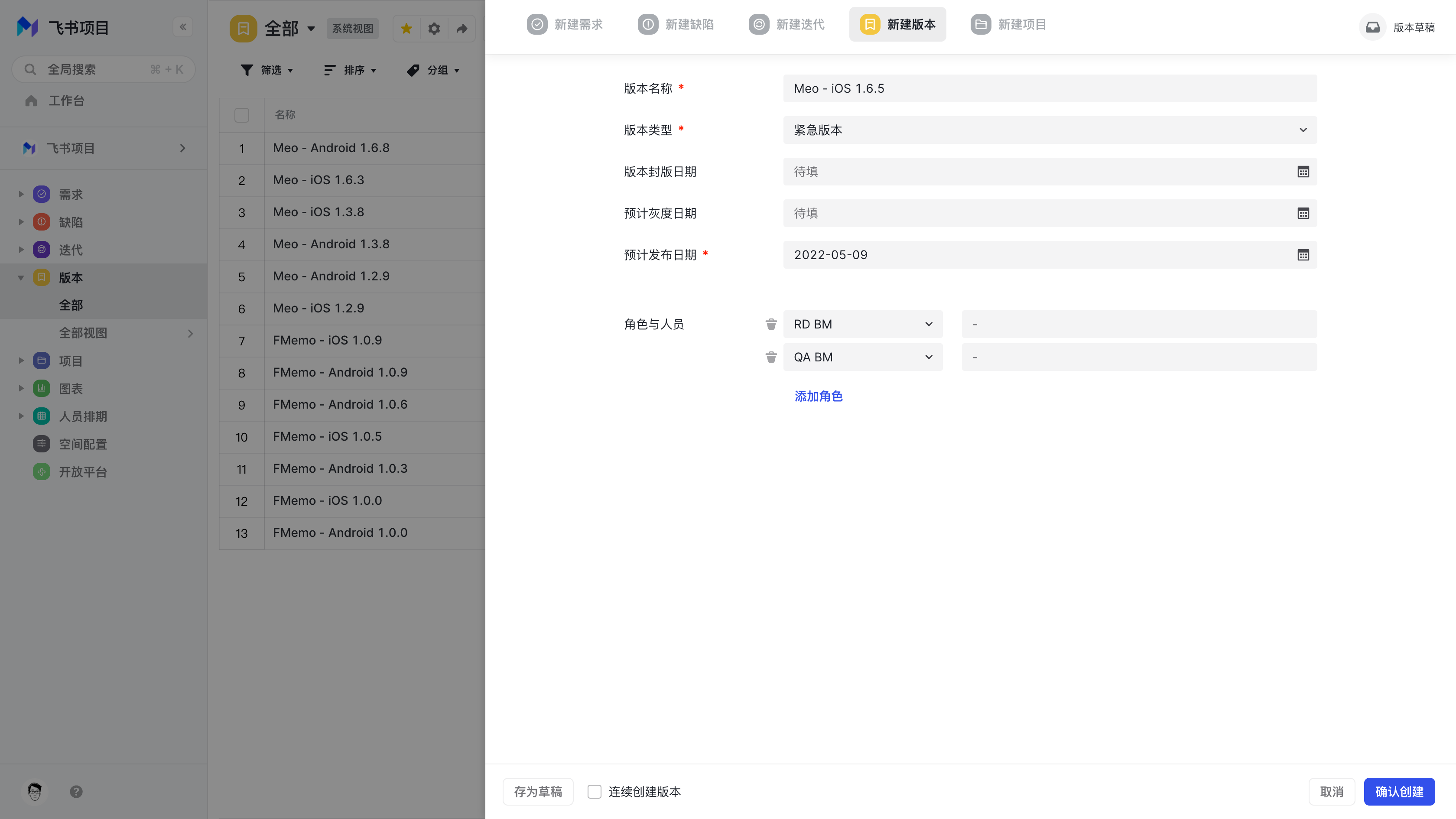The height and width of the screenshot is (819, 1456).
Task: Open 开放平台 green icon
Action: [x=41, y=471]
